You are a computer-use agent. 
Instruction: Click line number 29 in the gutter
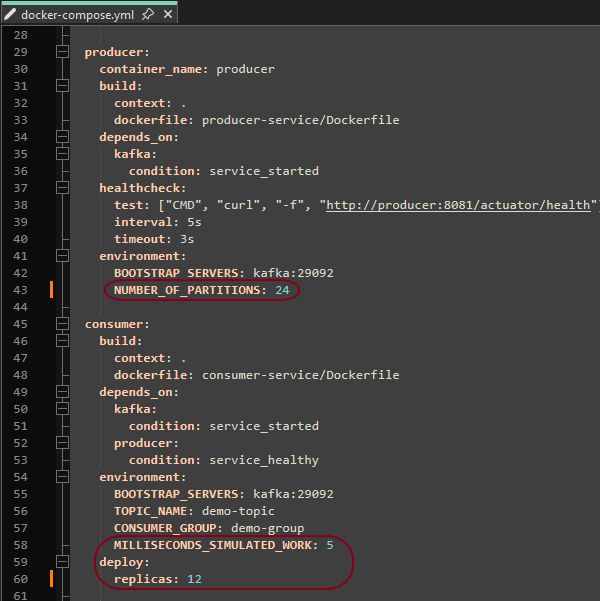pyautogui.click(x=20, y=52)
